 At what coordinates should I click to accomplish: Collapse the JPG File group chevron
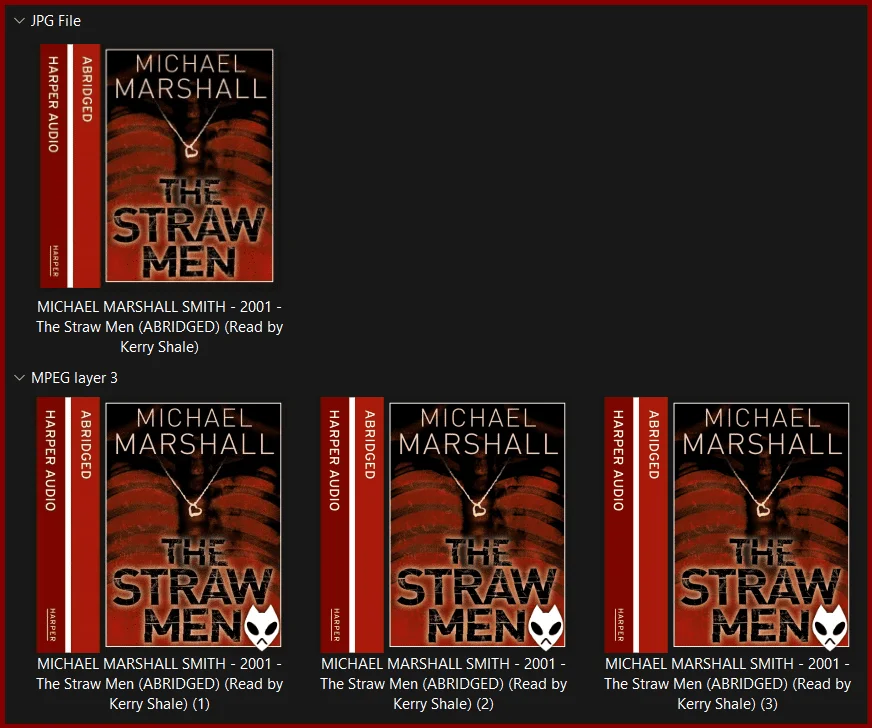point(19,21)
